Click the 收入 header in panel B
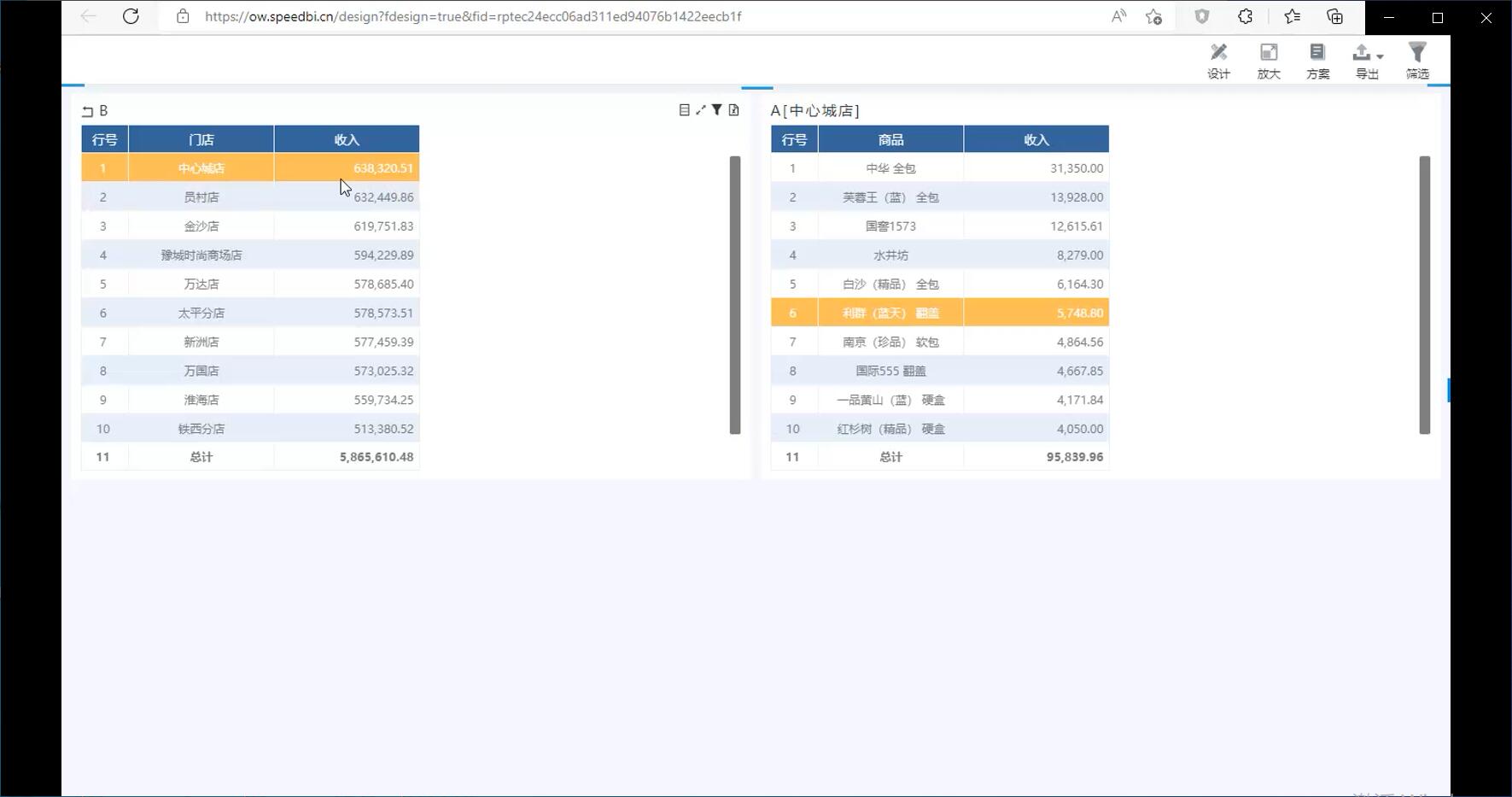The image size is (1512, 797). coord(347,139)
